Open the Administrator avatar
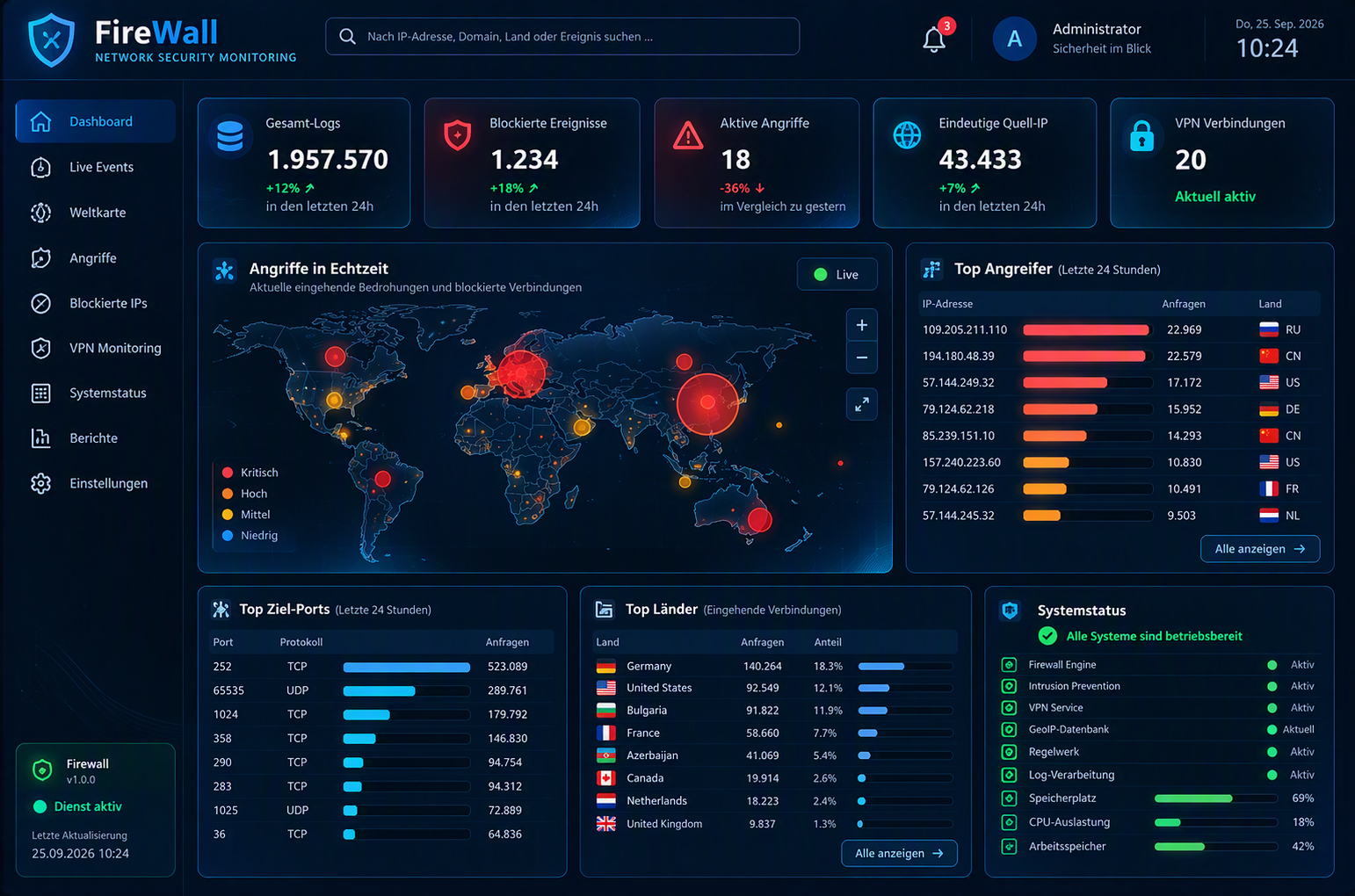 [1014, 39]
